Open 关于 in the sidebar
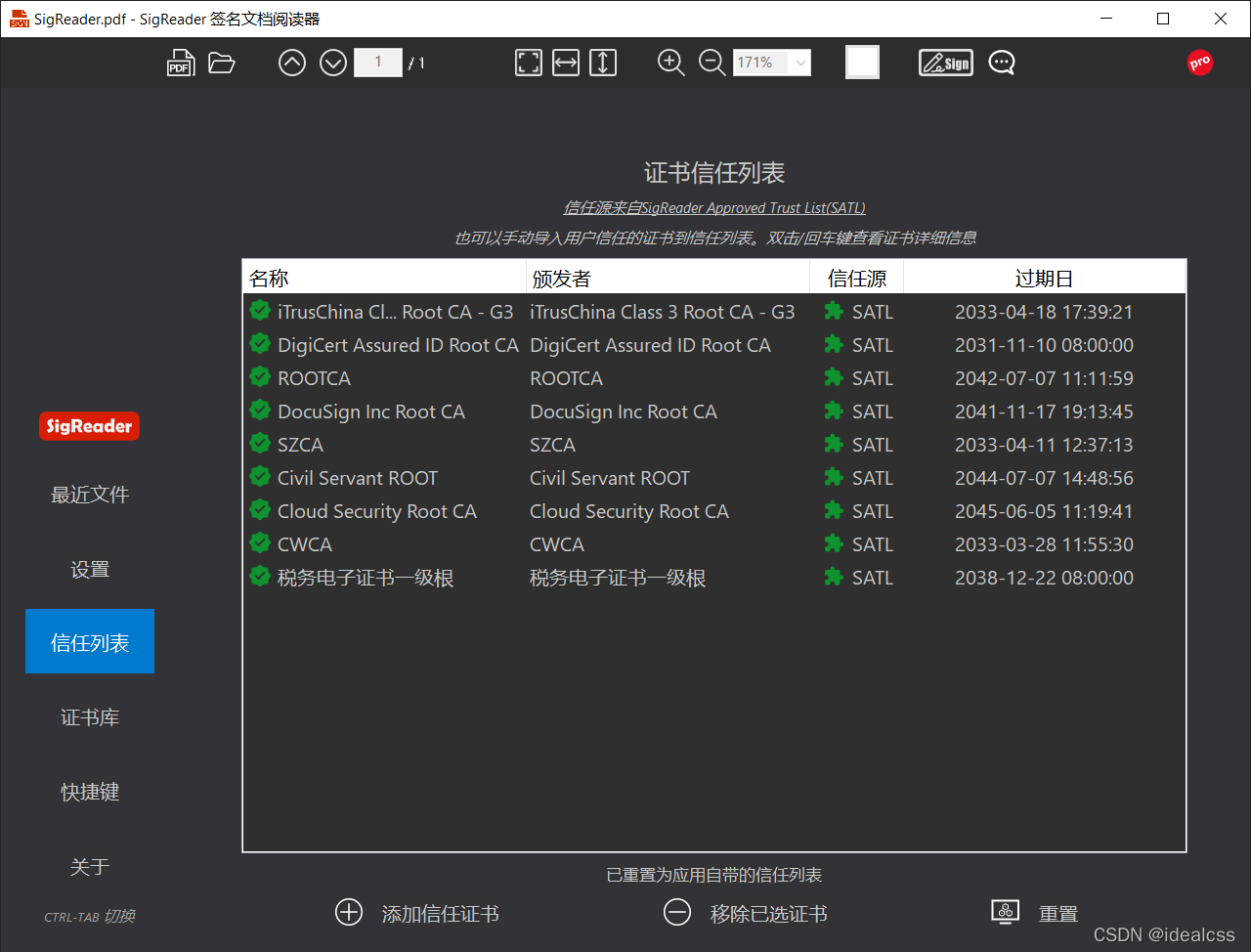The height and width of the screenshot is (952, 1251). (x=90, y=866)
